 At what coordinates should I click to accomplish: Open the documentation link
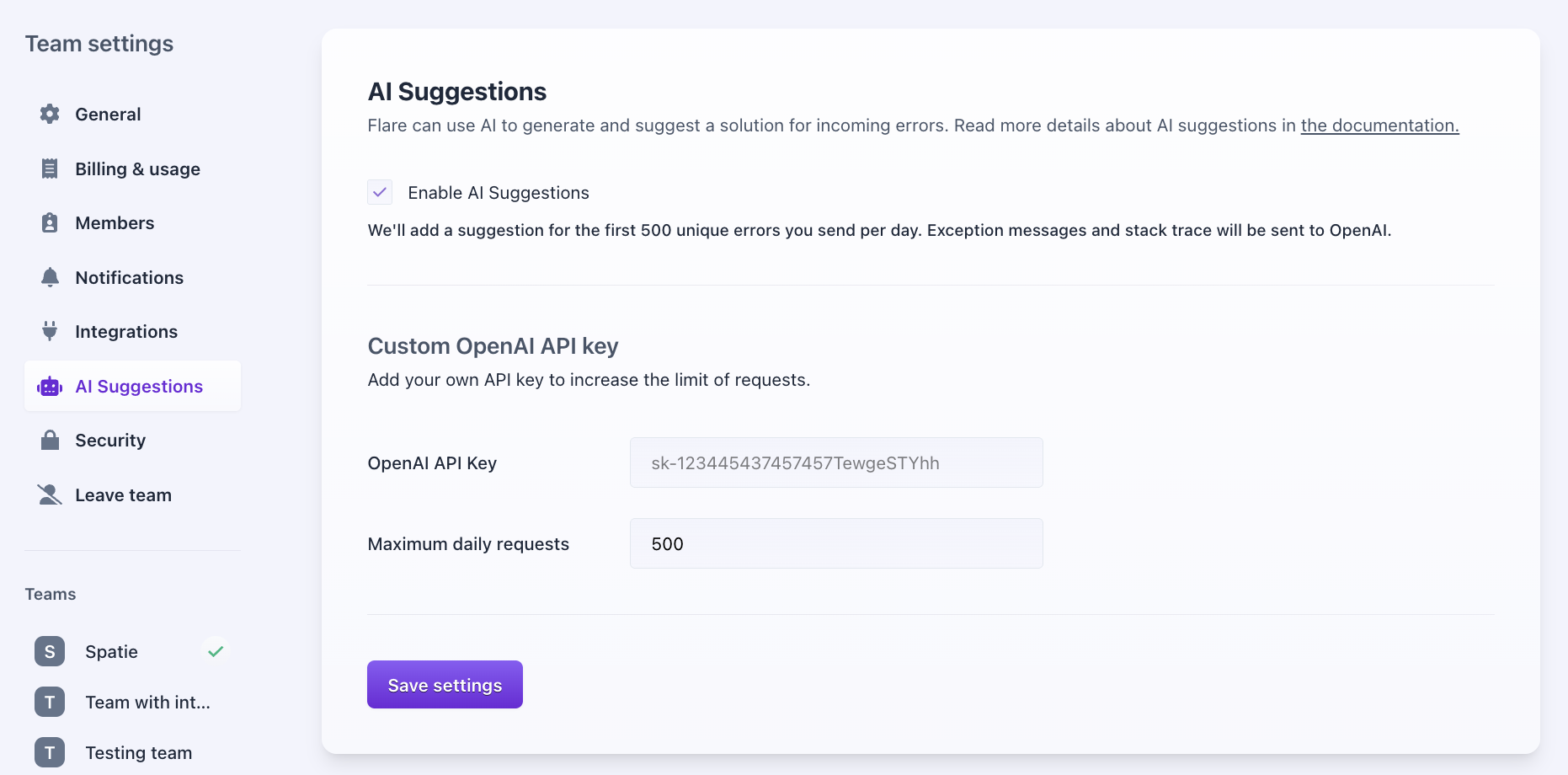1379,126
